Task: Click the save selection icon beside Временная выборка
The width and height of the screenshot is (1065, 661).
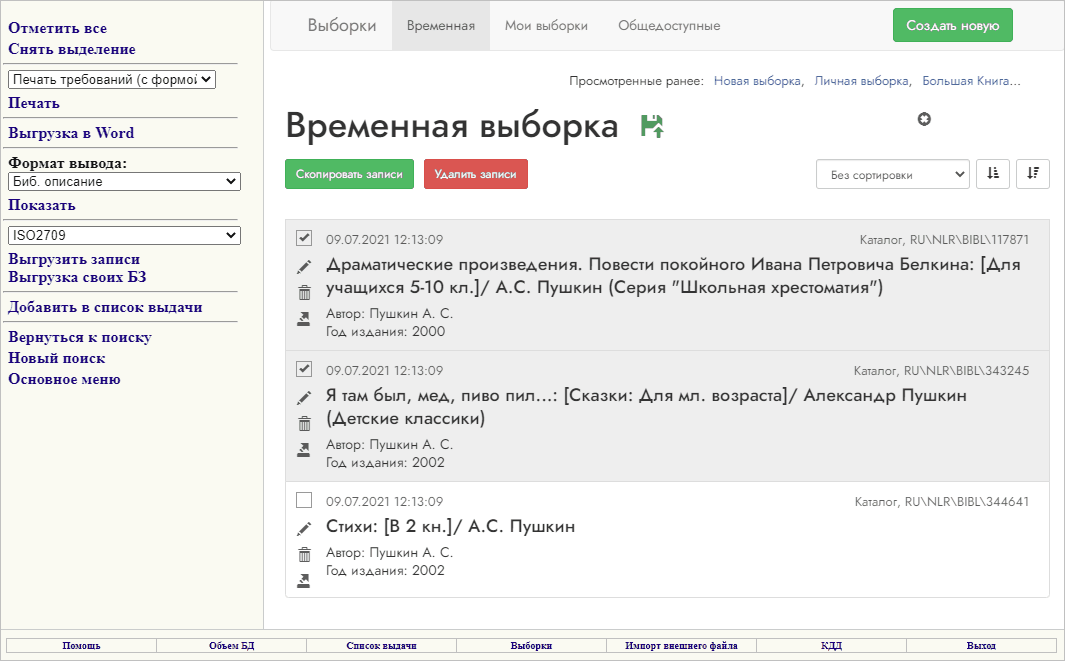Action: click(x=652, y=126)
